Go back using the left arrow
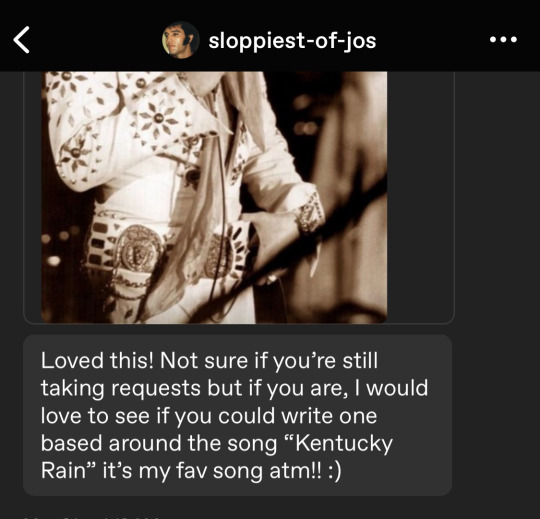 click(x=21, y=40)
